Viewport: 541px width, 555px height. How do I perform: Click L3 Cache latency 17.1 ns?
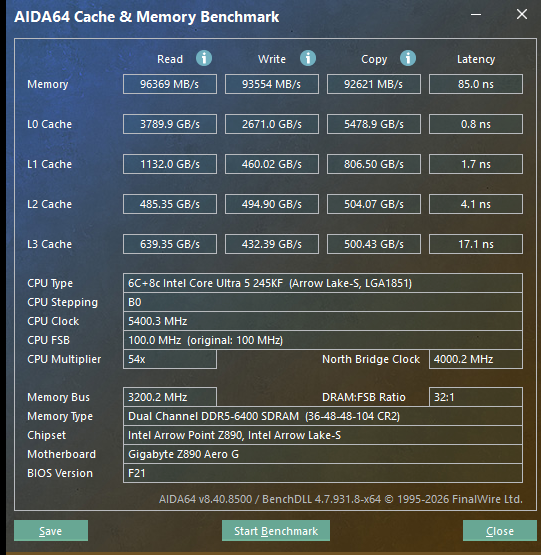click(476, 244)
